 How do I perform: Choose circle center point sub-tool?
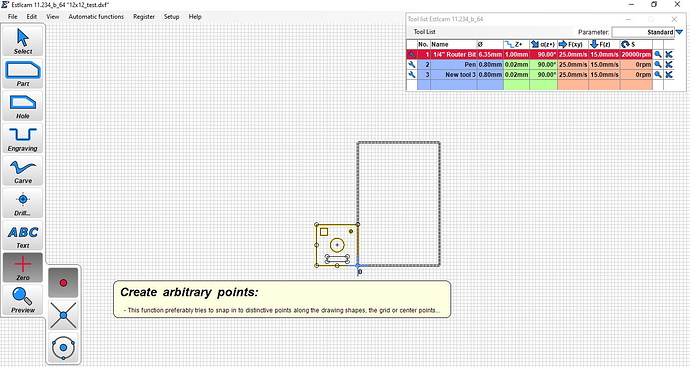[63, 348]
